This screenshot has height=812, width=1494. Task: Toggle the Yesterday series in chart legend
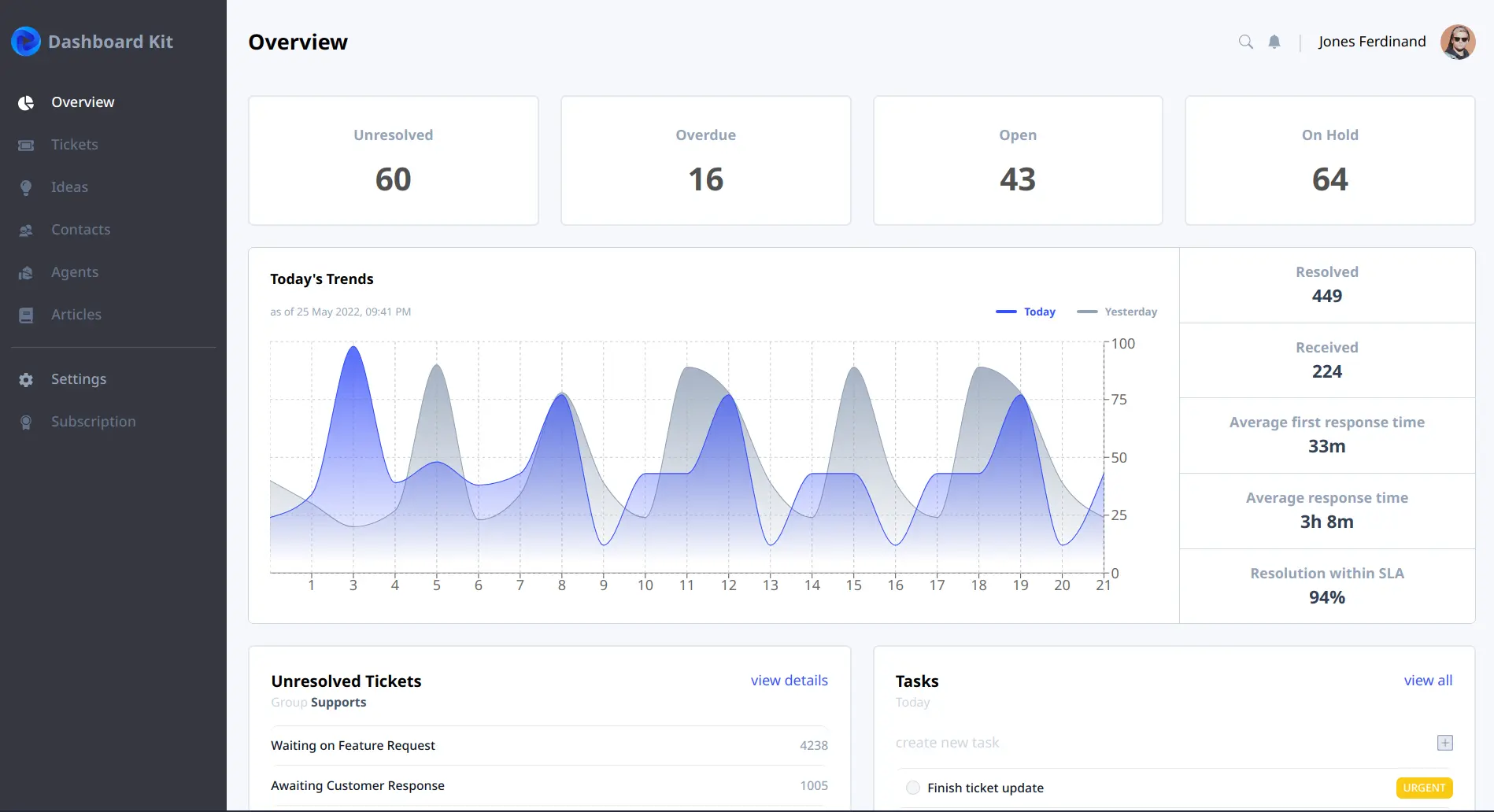click(1117, 312)
